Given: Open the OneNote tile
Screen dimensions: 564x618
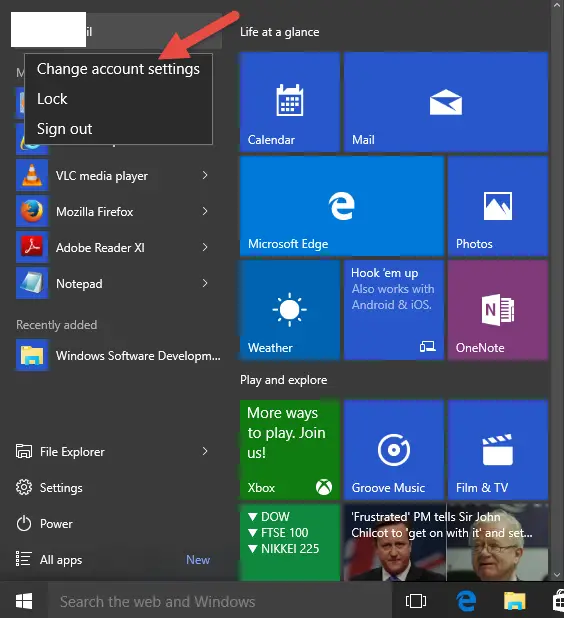Looking at the screenshot, I should (498, 310).
